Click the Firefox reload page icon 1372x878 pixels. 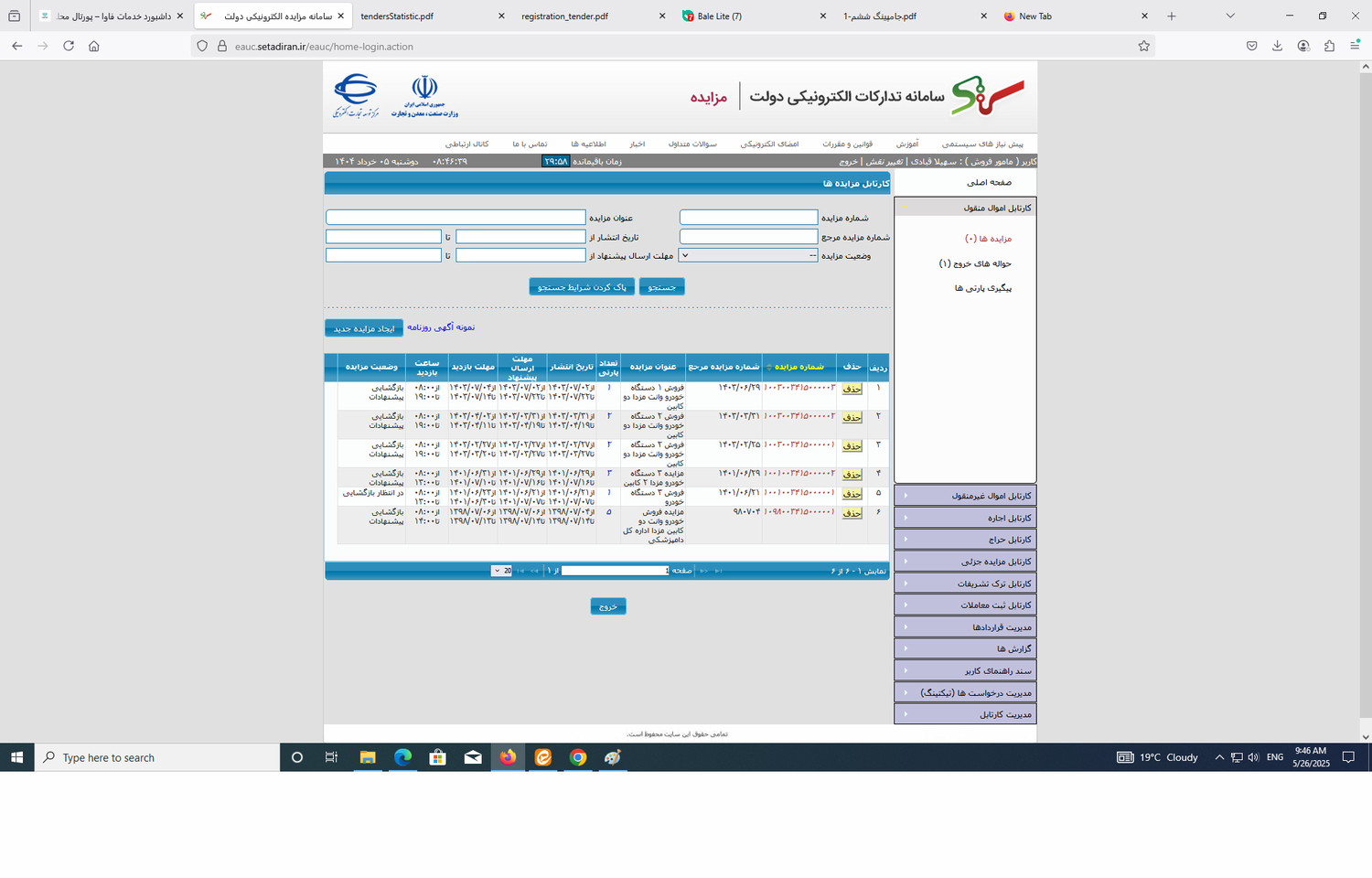tap(69, 46)
